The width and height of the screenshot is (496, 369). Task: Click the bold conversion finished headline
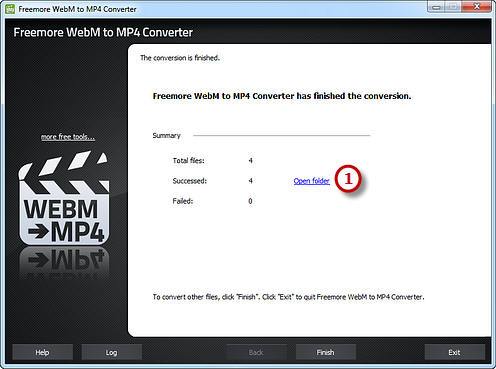point(282,96)
